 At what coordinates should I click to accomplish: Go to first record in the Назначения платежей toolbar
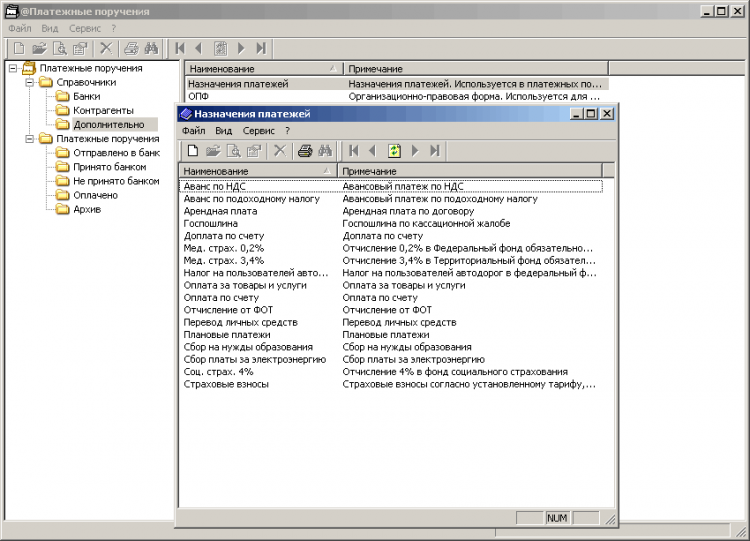pyautogui.click(x=351, y=151)
